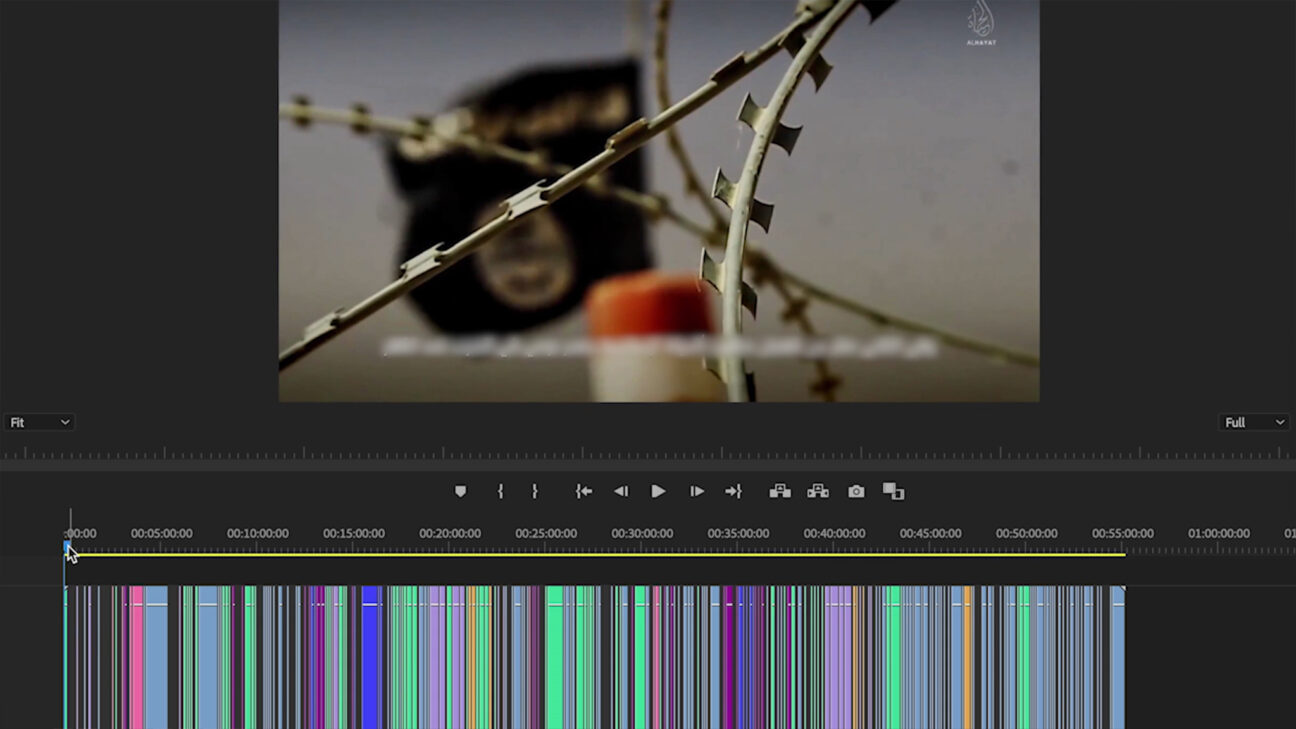The image size is (1296, 729).
Task: Capture a frame with the camera icon
Action: pos(856,491)
